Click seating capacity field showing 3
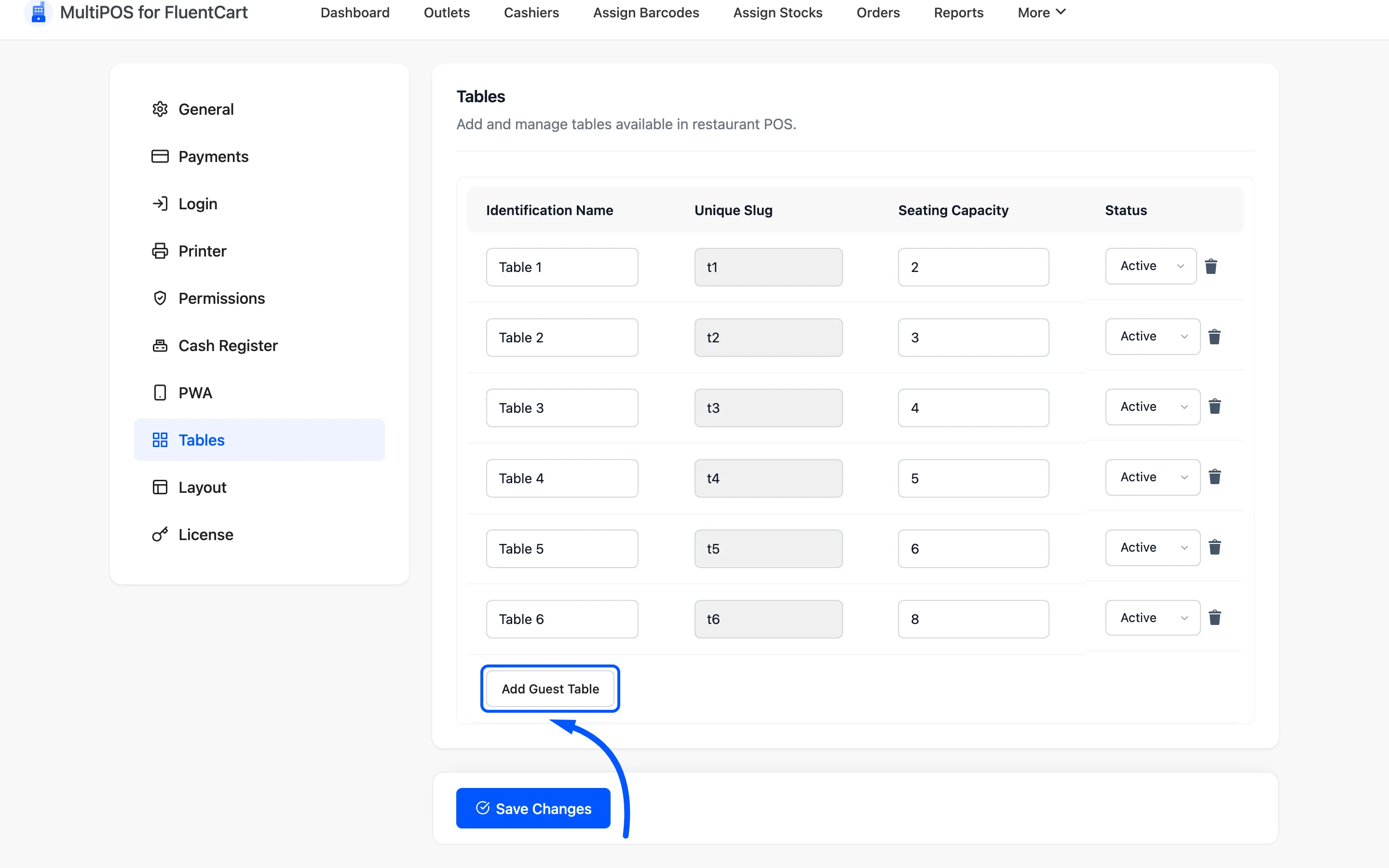 tap(973, 338)
